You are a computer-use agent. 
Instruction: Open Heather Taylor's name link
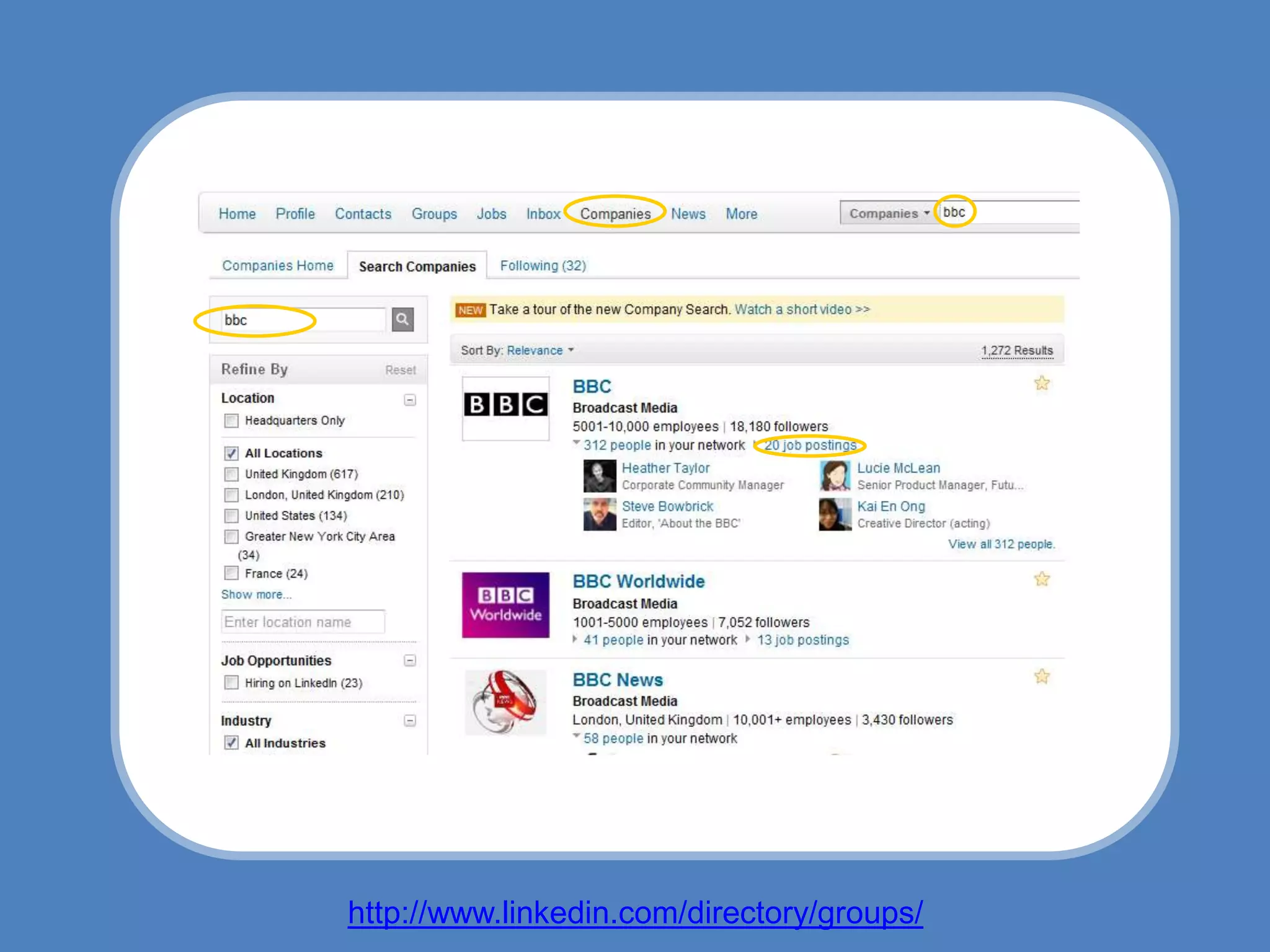665,468
